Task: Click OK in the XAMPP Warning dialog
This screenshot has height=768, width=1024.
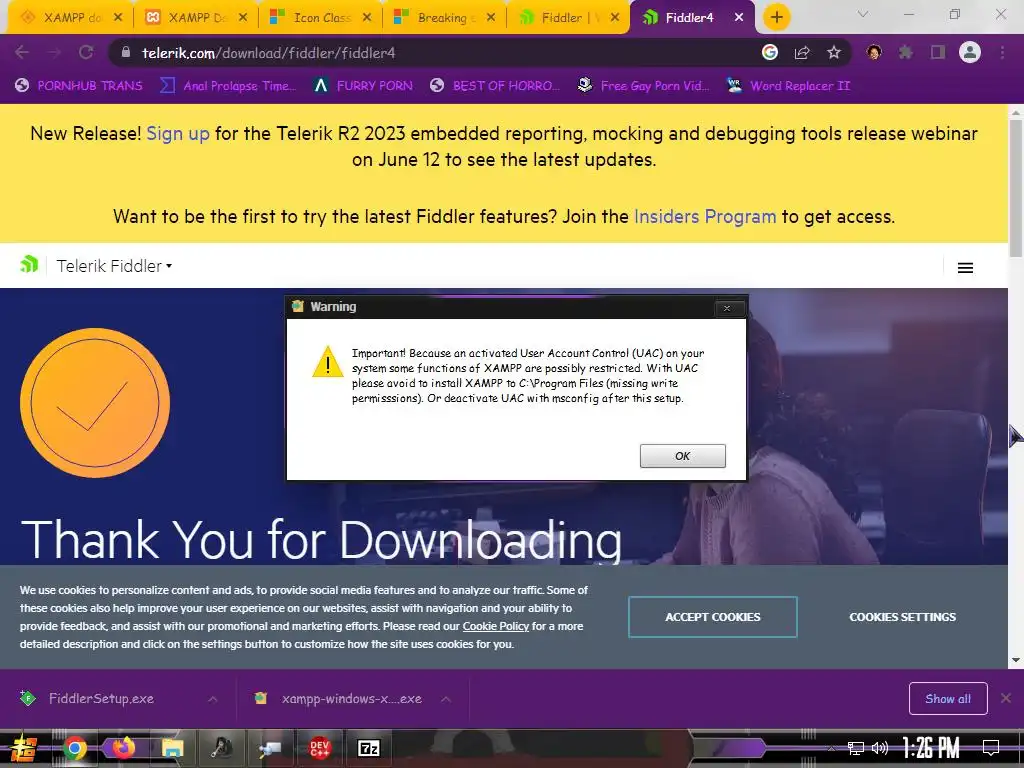Action: coord(682,456)
